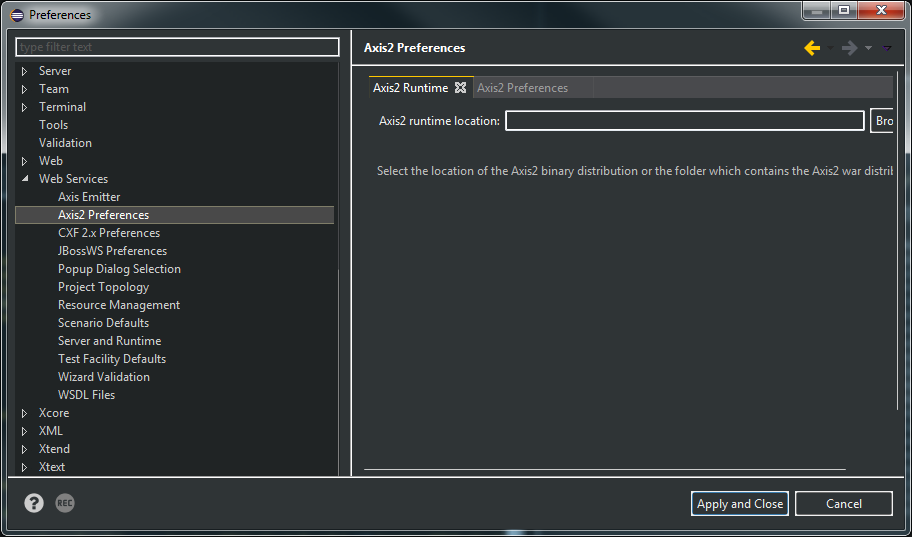Click the grey Forward arrow icon

[x=849, y=48]
